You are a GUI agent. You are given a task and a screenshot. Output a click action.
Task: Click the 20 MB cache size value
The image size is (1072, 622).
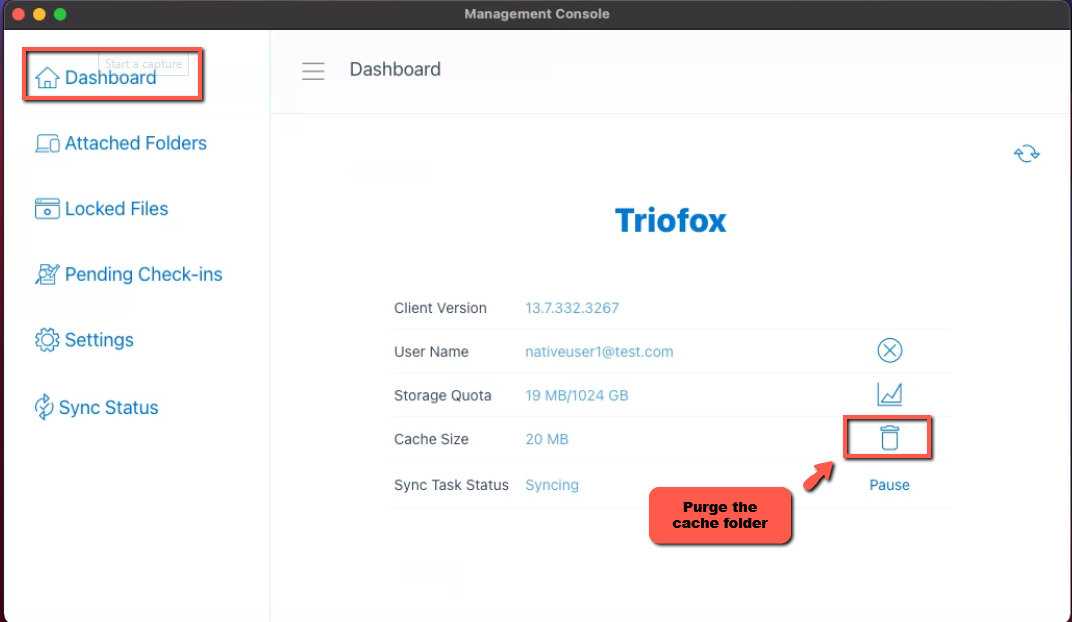[547, 439]
